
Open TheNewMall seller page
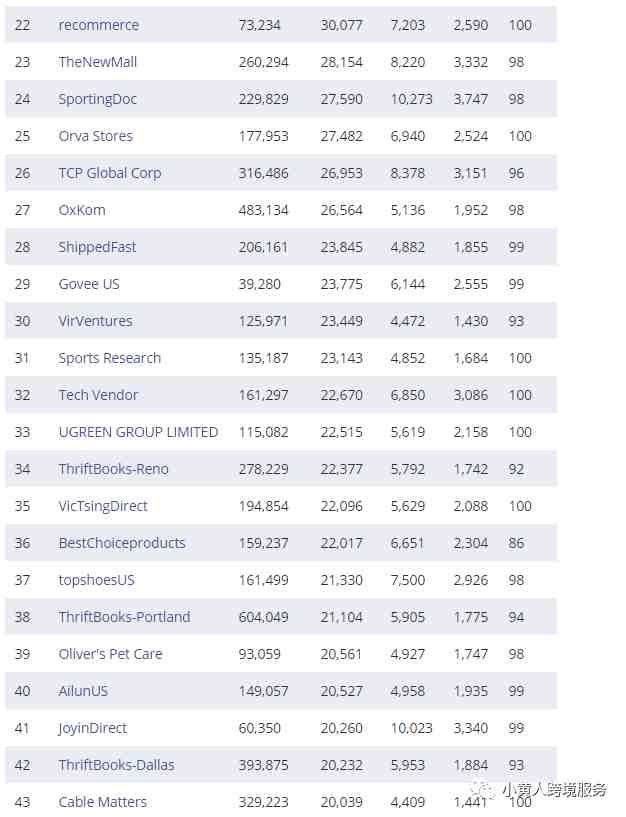tap(97, 62)
